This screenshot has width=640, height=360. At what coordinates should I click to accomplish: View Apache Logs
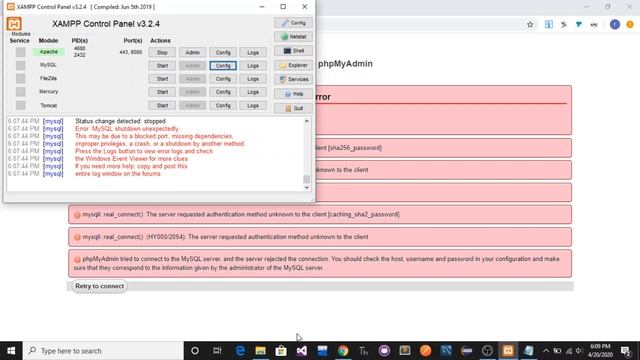tap(253, 53)
